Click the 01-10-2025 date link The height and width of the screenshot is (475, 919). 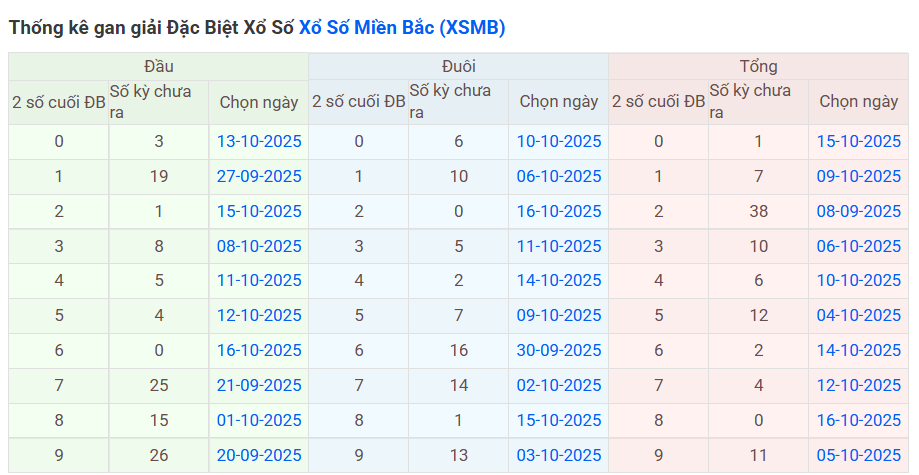(259, 420)
